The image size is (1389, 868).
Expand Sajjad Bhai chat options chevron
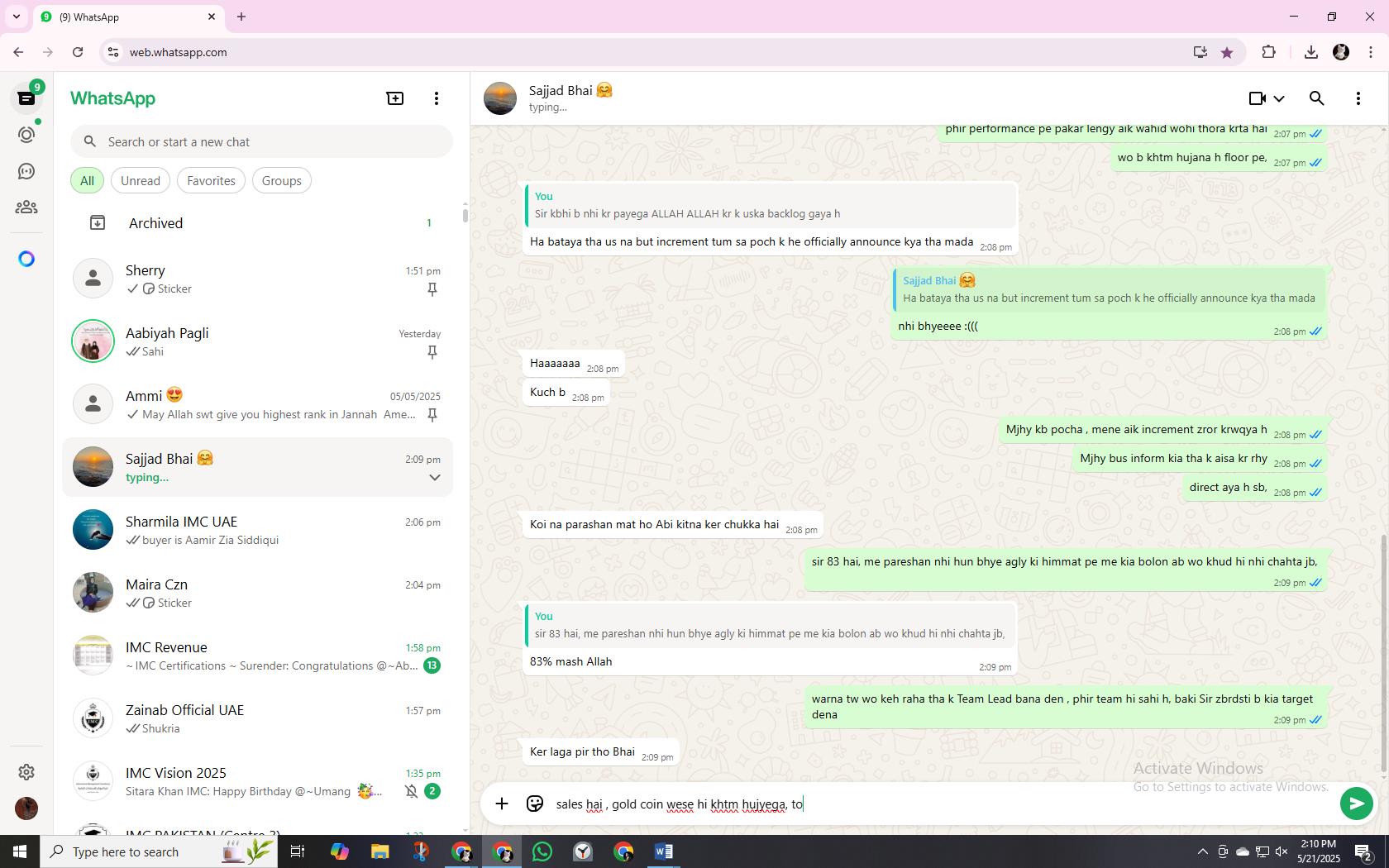click(434, 478)
